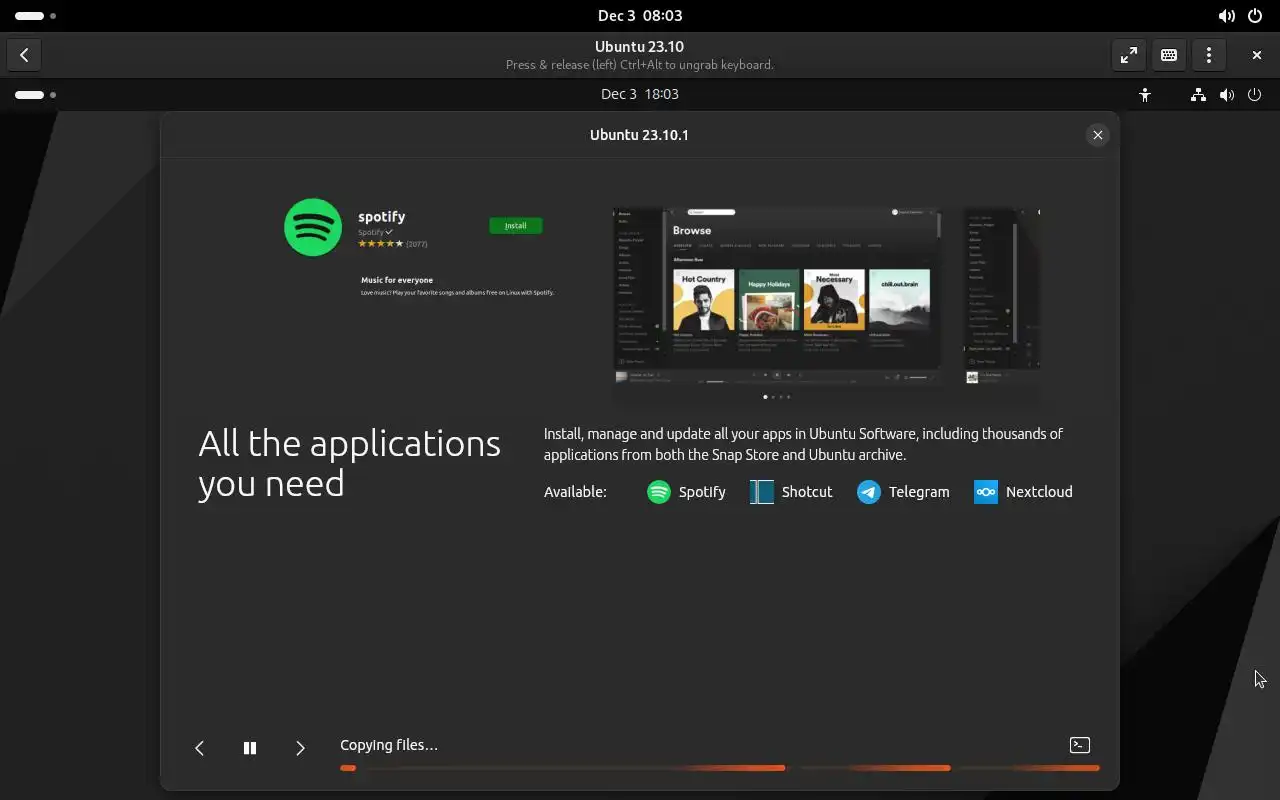This screenshot has width=1280, height=800.
Task: Pause the installer slideshow
Action: 250,748
